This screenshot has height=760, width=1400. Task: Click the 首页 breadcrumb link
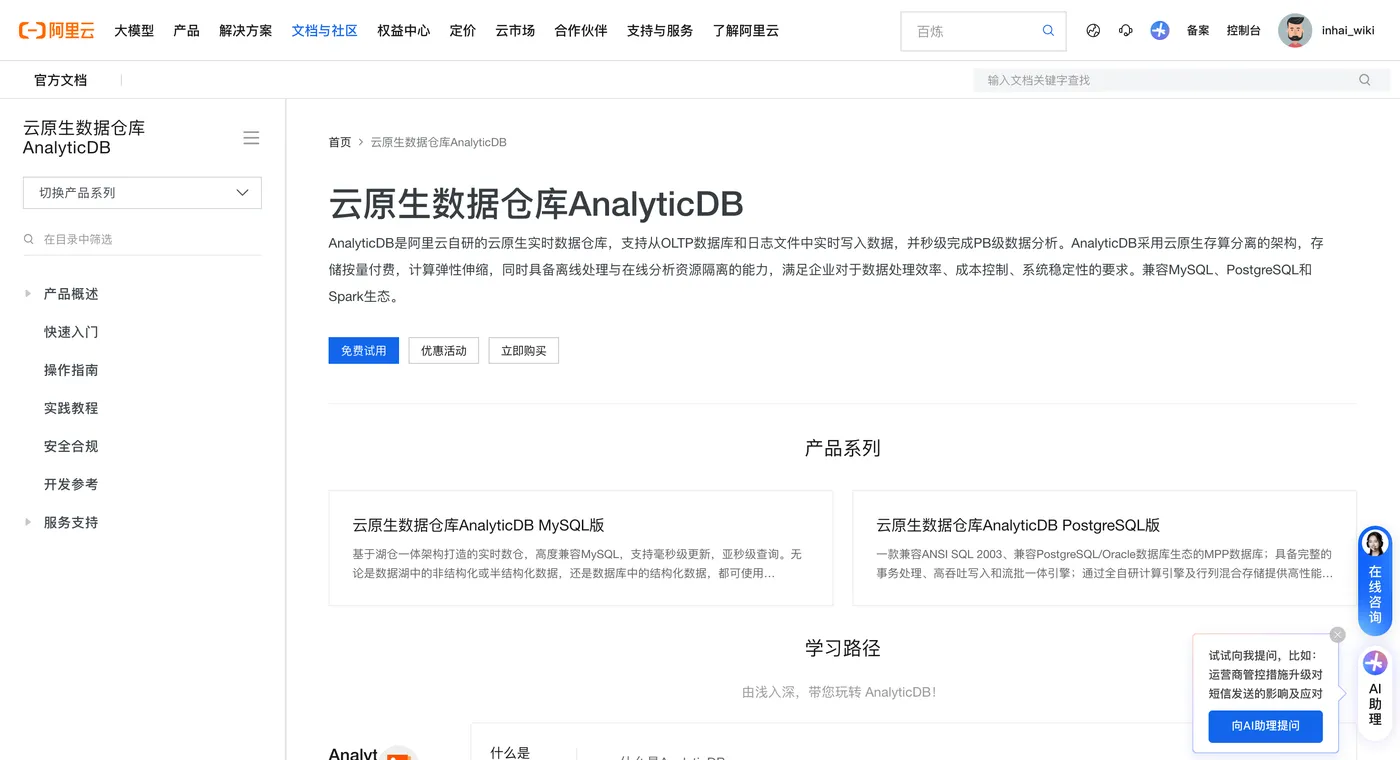pos(340,143)
